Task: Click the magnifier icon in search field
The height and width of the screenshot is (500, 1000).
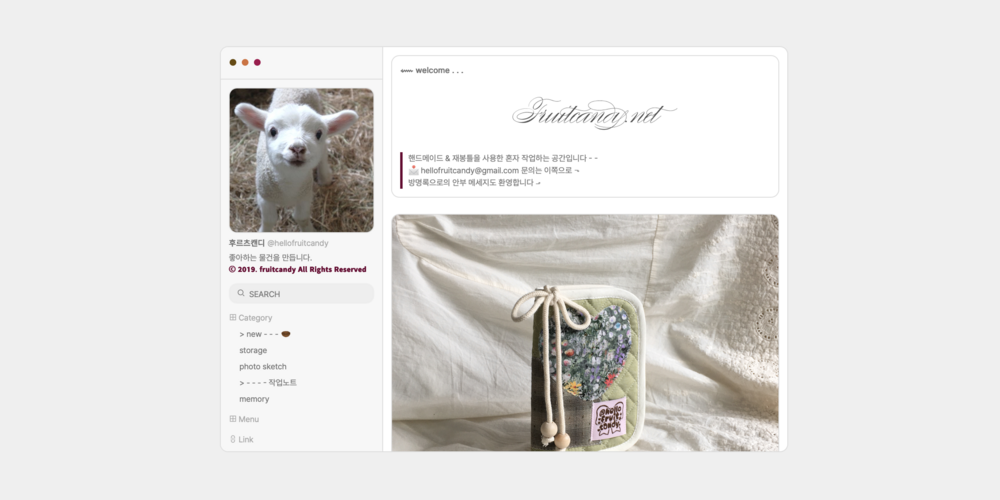Action: [x=241, y=293]
